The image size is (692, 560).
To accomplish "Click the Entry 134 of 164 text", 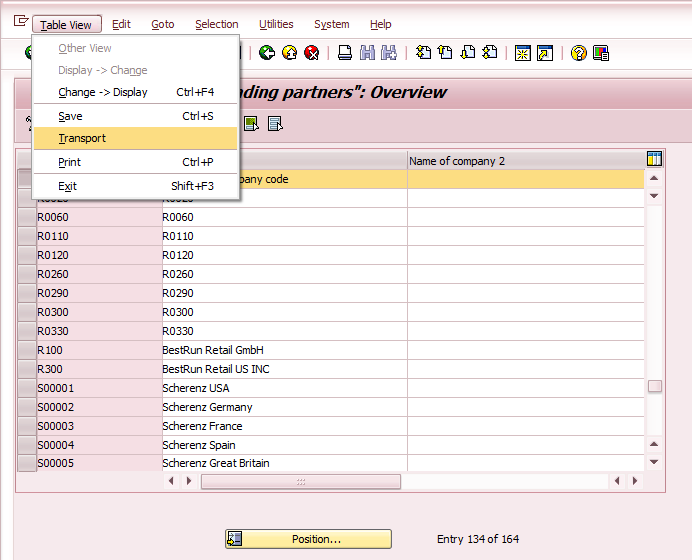I will tap(478, 539).
